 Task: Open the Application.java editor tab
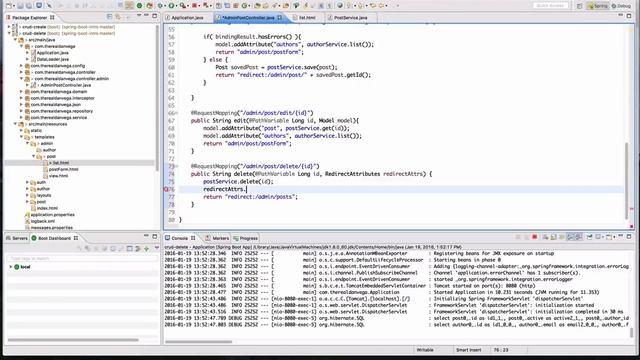187,18
